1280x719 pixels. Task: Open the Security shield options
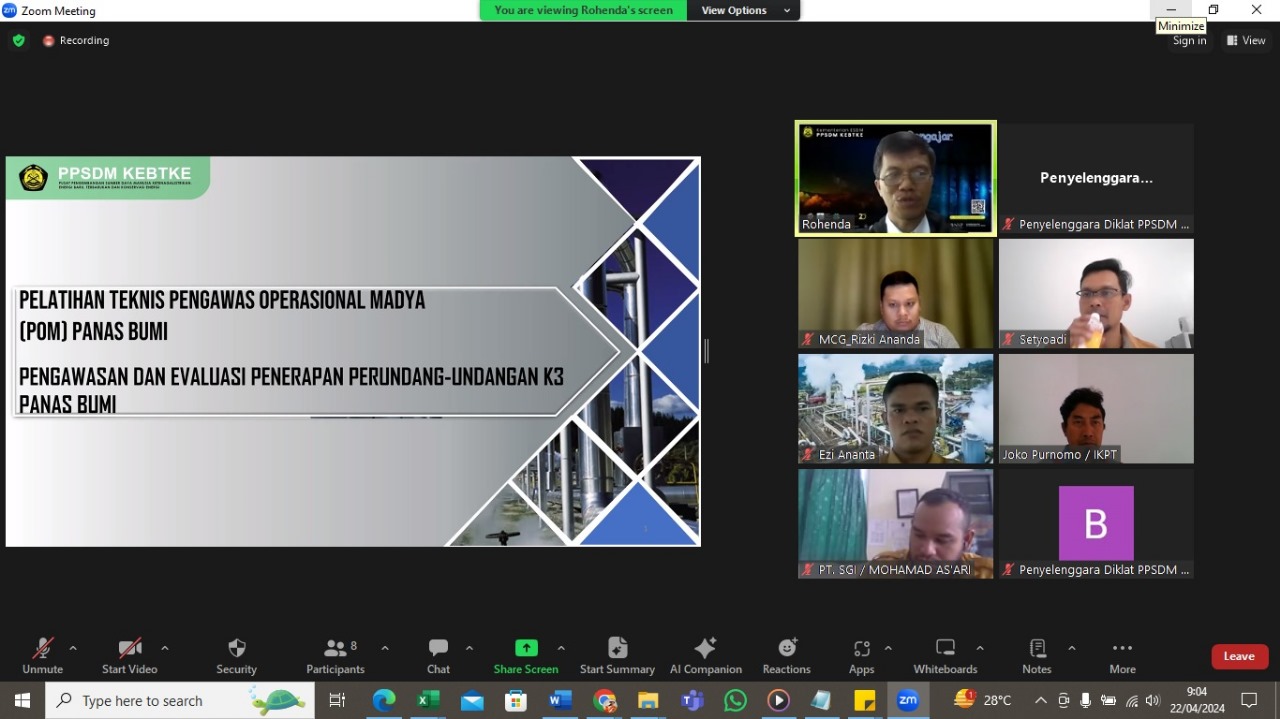point(236,655)
